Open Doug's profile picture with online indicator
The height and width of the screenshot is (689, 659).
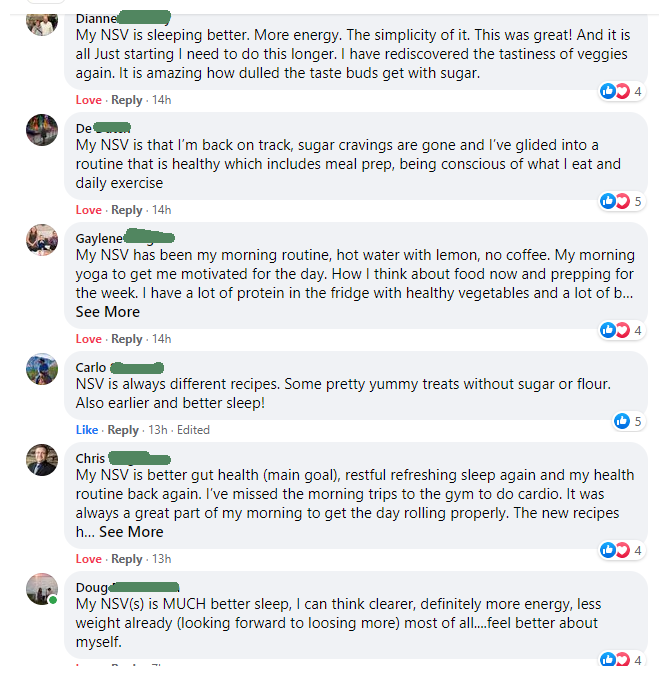coord(42,589)
